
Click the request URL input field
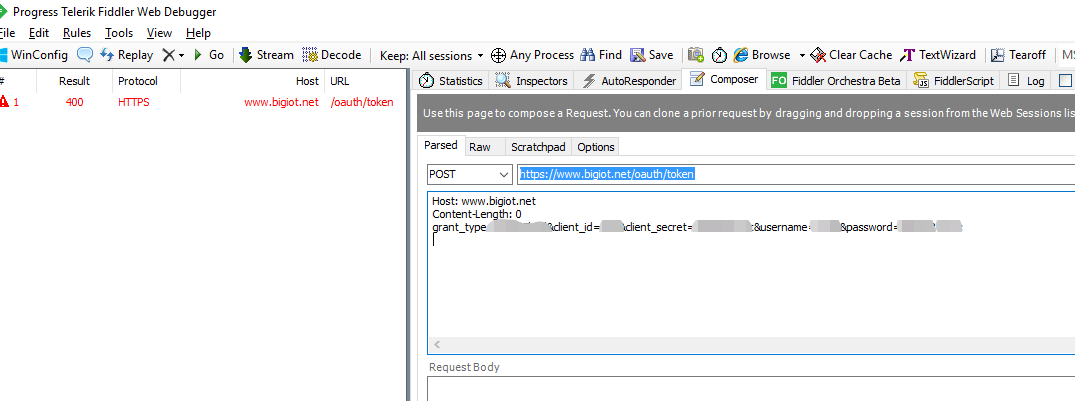point(790,174)
